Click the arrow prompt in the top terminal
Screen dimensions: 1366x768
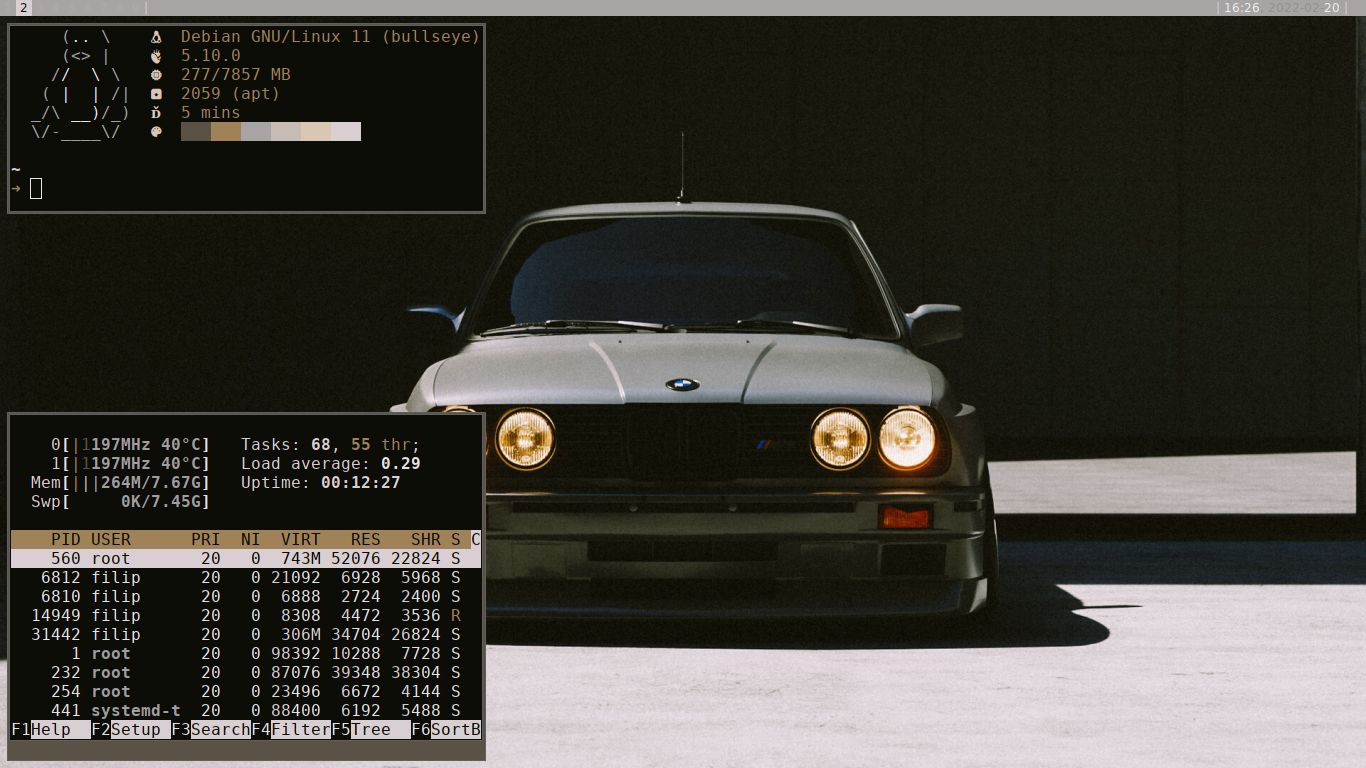click(x=17, y=187)
